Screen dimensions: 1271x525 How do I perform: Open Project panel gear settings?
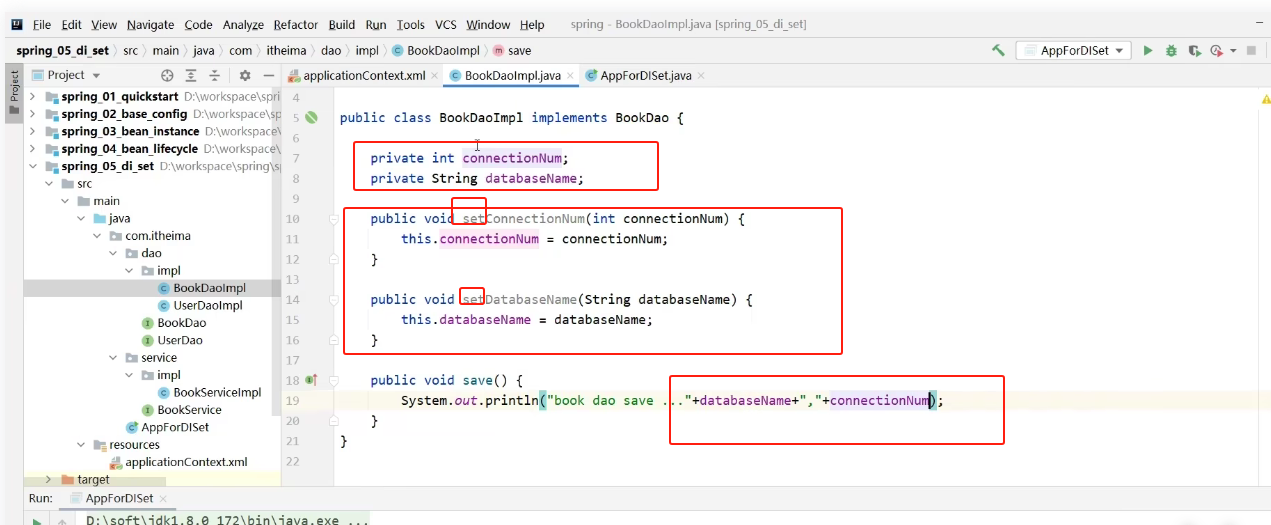(245, 75)
